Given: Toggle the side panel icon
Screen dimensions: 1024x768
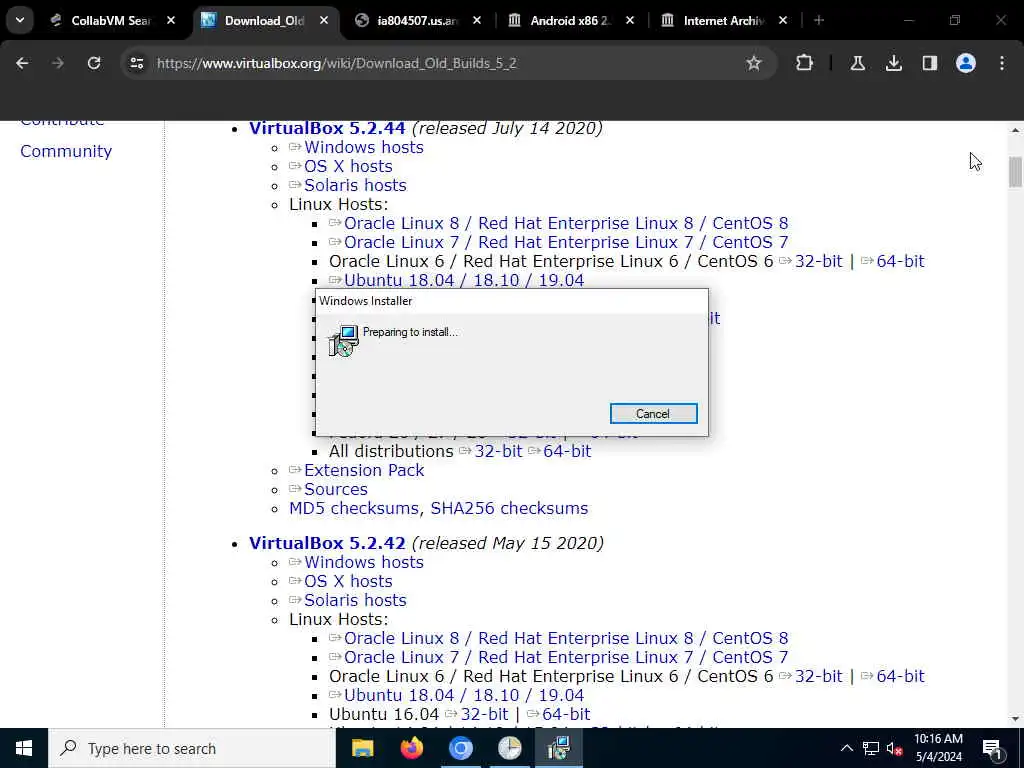Looking at the screenshot, I should (929, 63).
